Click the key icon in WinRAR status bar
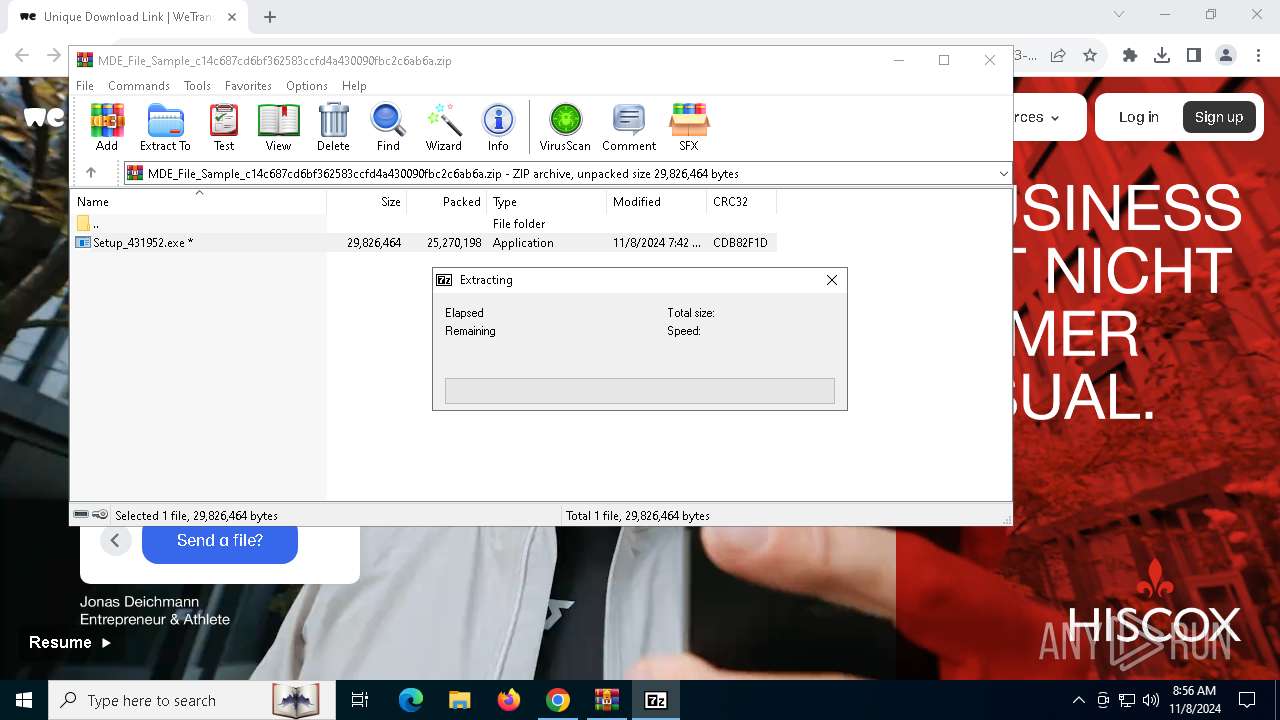Screen dimensions: 1280x720 point(100,515)
